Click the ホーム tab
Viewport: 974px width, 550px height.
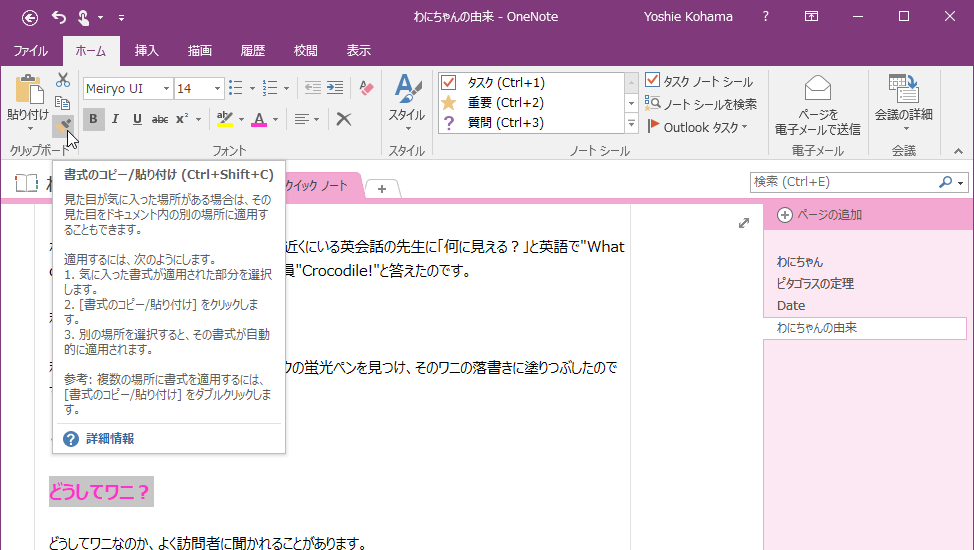[x=91, y=50]
